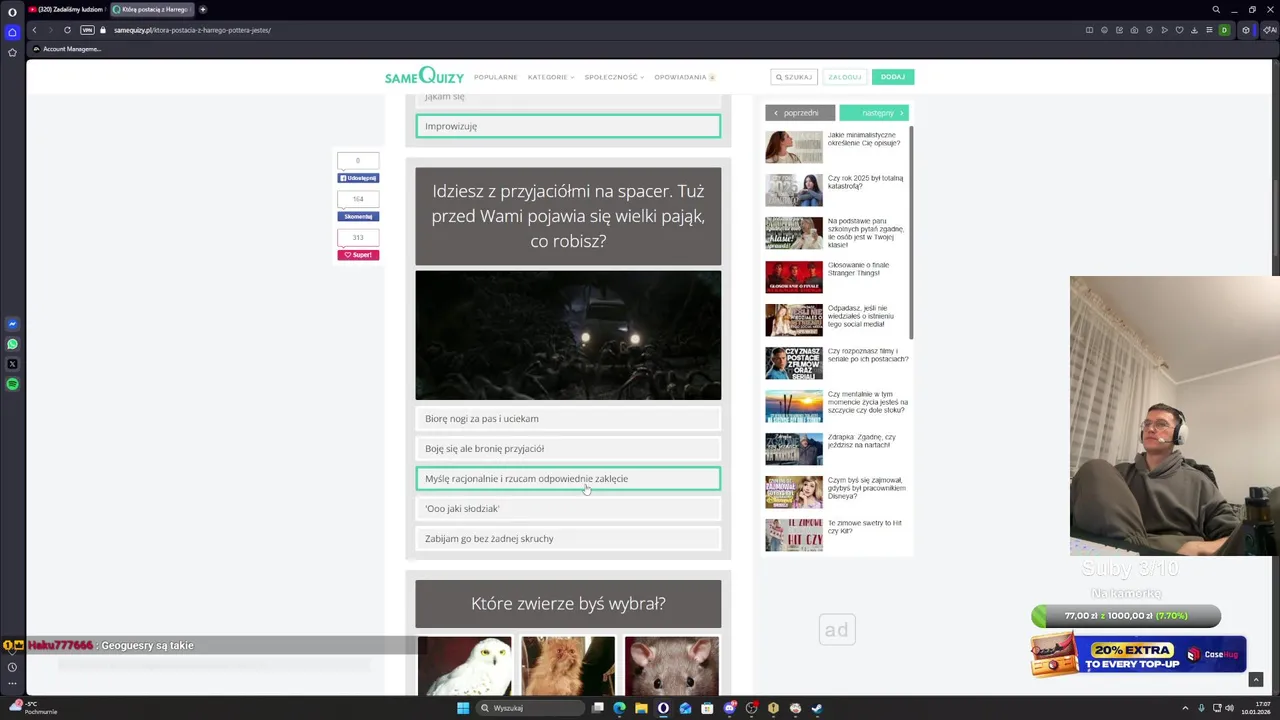
Task: Toggle the VPN badge in address bar
Action: click(87, 30)
